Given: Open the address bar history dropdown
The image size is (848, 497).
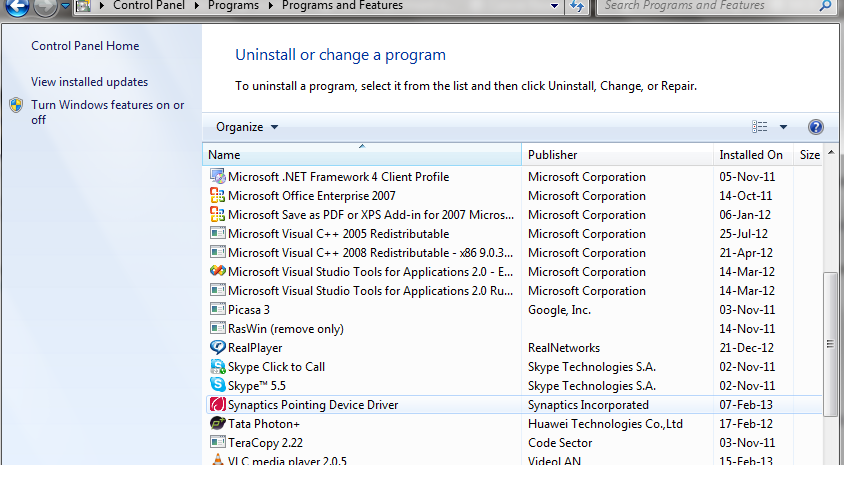Looking at the screenshot, I should click(x=554, y=6).
